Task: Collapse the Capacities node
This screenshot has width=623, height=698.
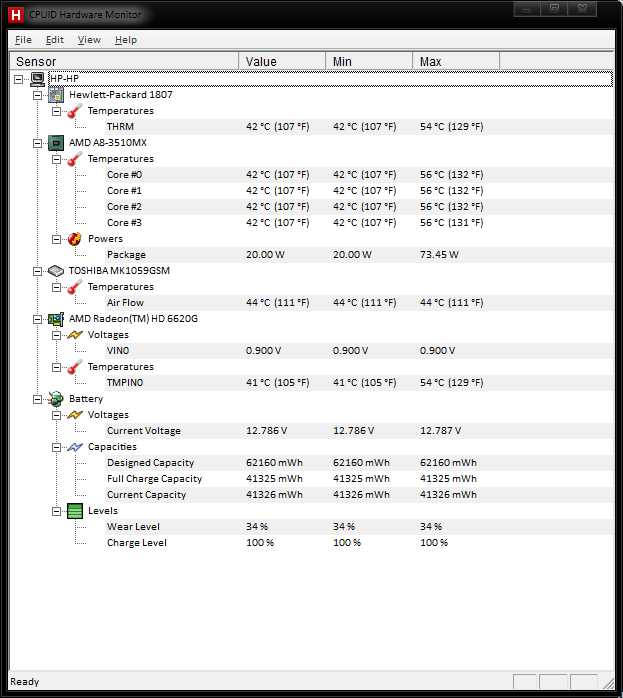Action: [57, 447]
